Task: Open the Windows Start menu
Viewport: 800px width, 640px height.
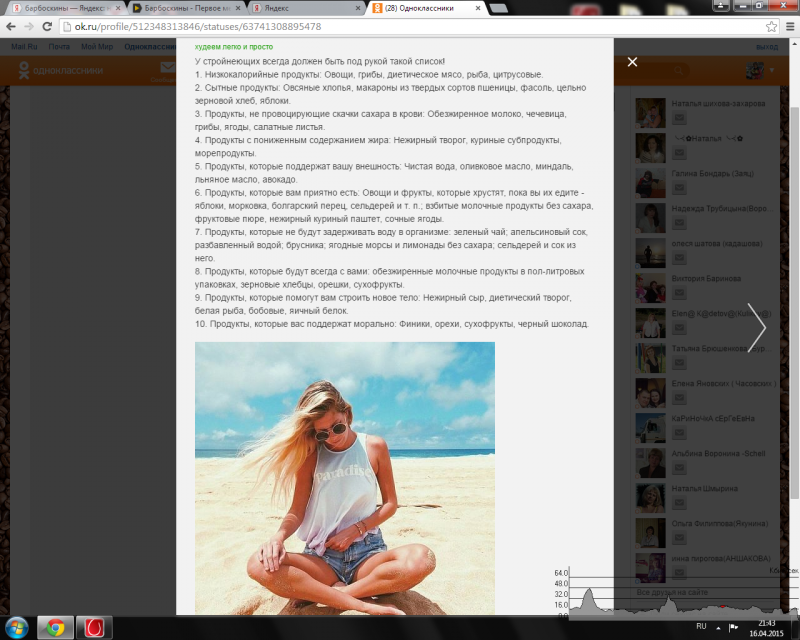Action: pos(16,628)
